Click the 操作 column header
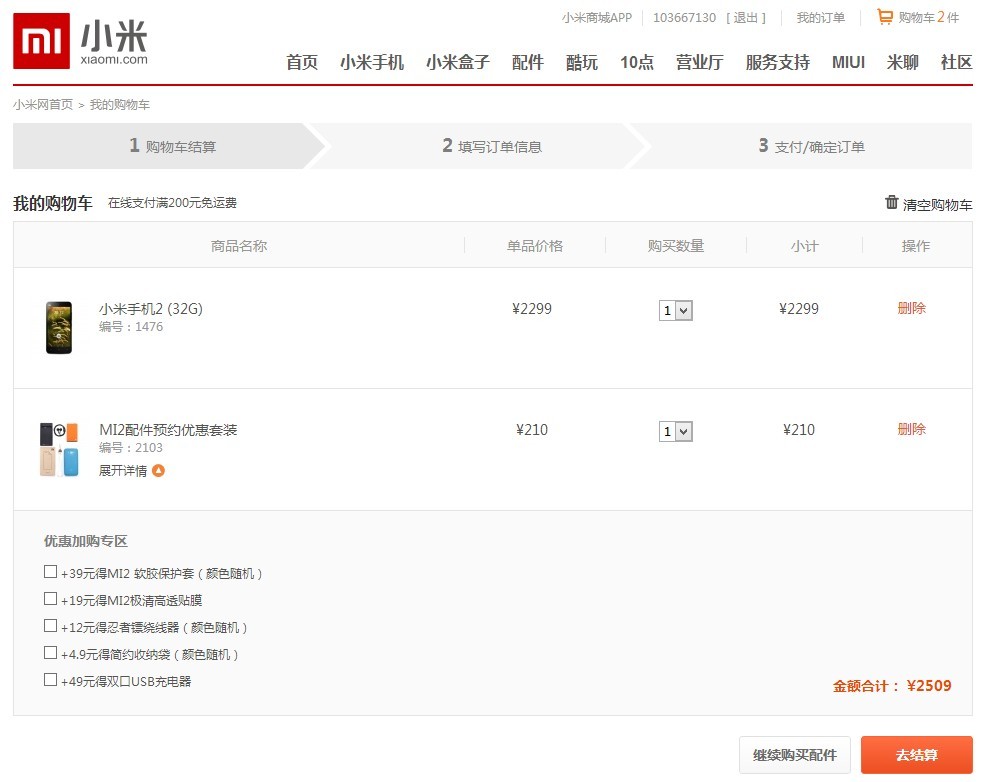Viewport: 993px width, 782px height. 916,246
